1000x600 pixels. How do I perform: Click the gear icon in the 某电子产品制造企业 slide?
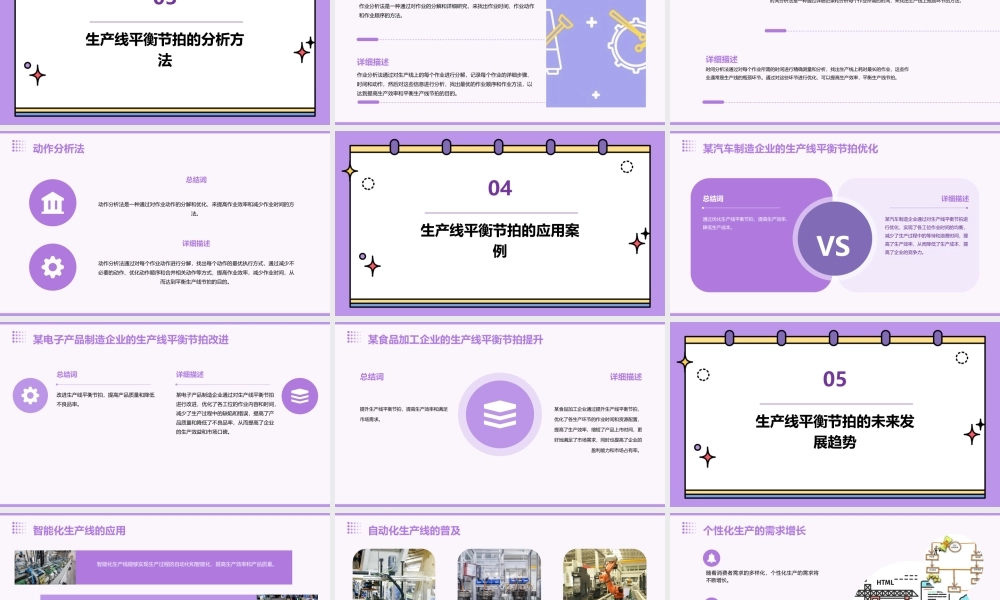tap(30, 395)
